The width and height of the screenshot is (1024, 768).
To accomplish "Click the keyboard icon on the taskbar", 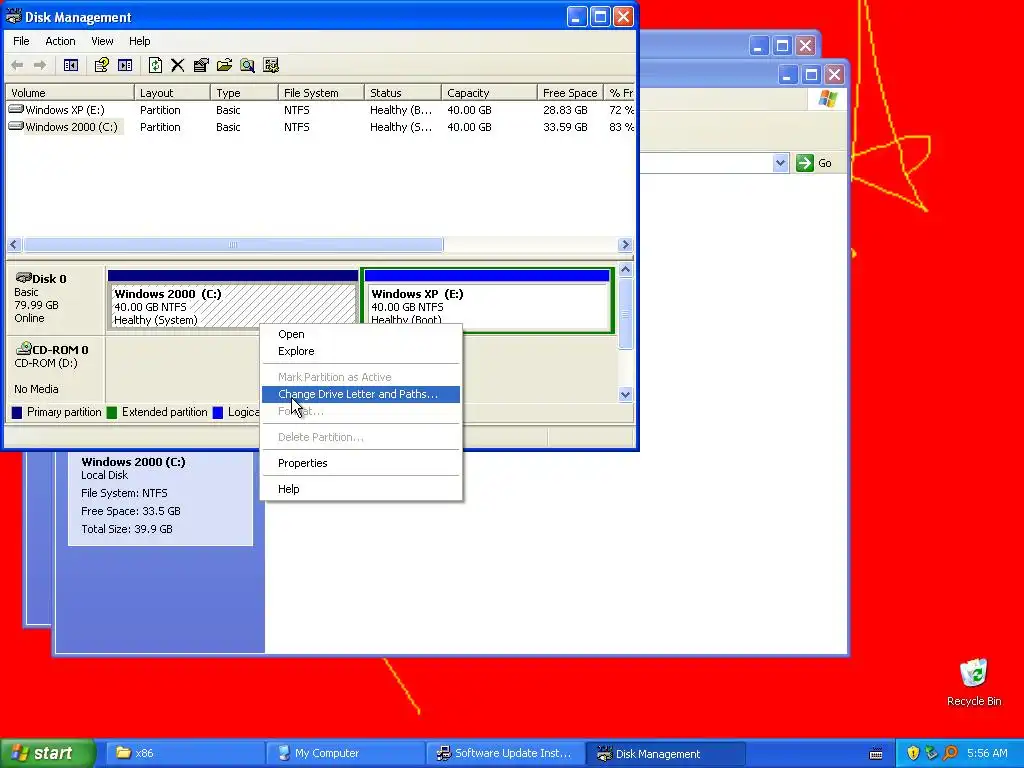I will (x=876, y=754).
